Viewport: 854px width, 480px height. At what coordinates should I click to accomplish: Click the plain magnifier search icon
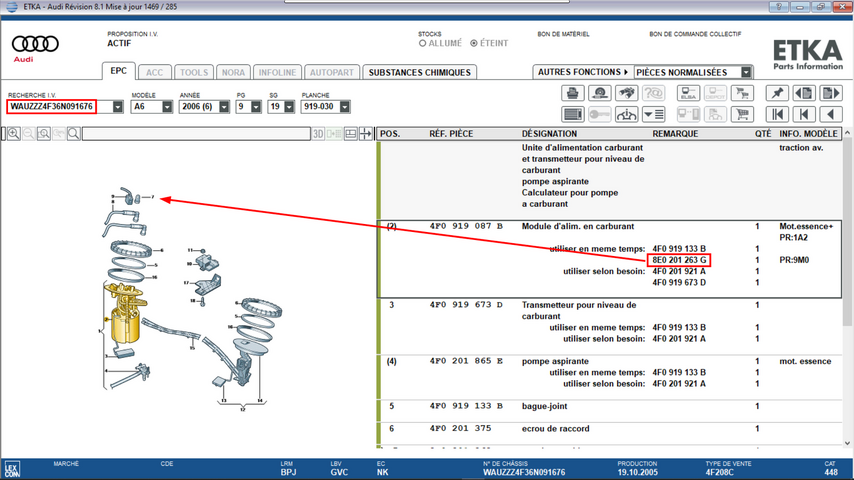(x=74, y=133)
